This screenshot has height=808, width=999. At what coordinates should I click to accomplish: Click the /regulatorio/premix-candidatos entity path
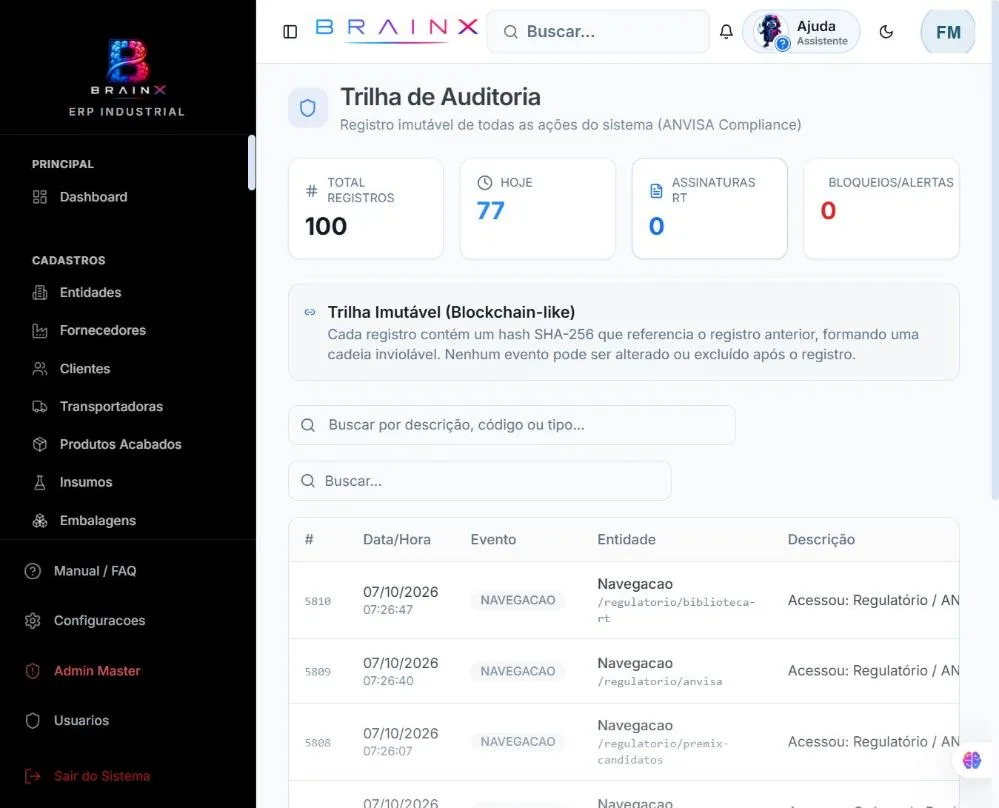point(663,751)
